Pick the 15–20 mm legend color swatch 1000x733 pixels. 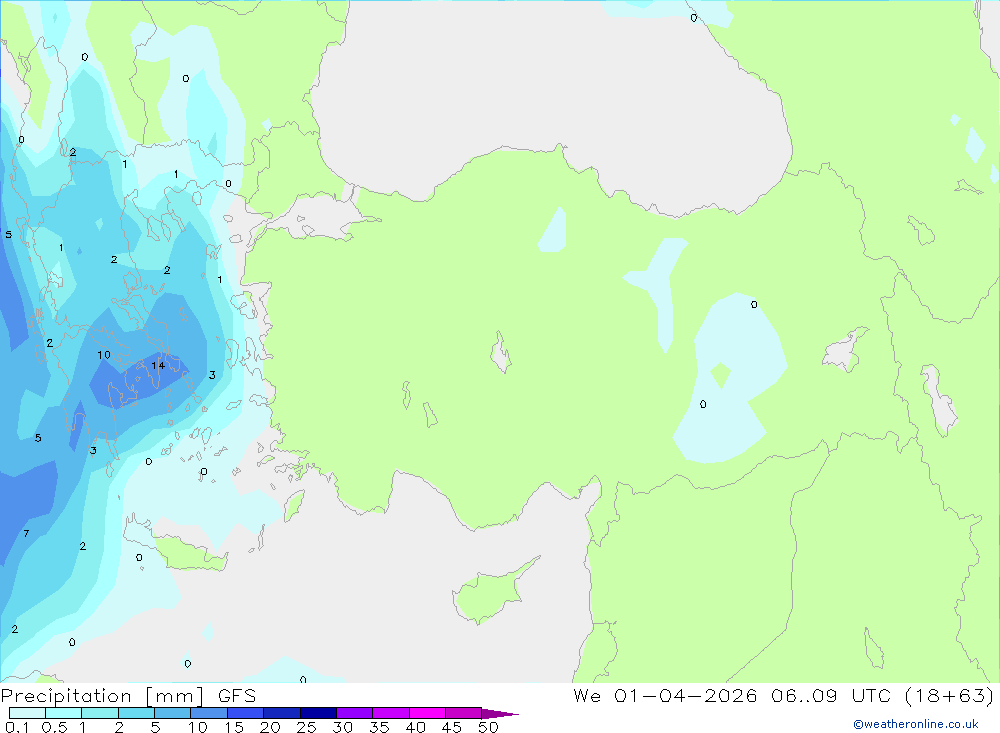pos(246,713)
